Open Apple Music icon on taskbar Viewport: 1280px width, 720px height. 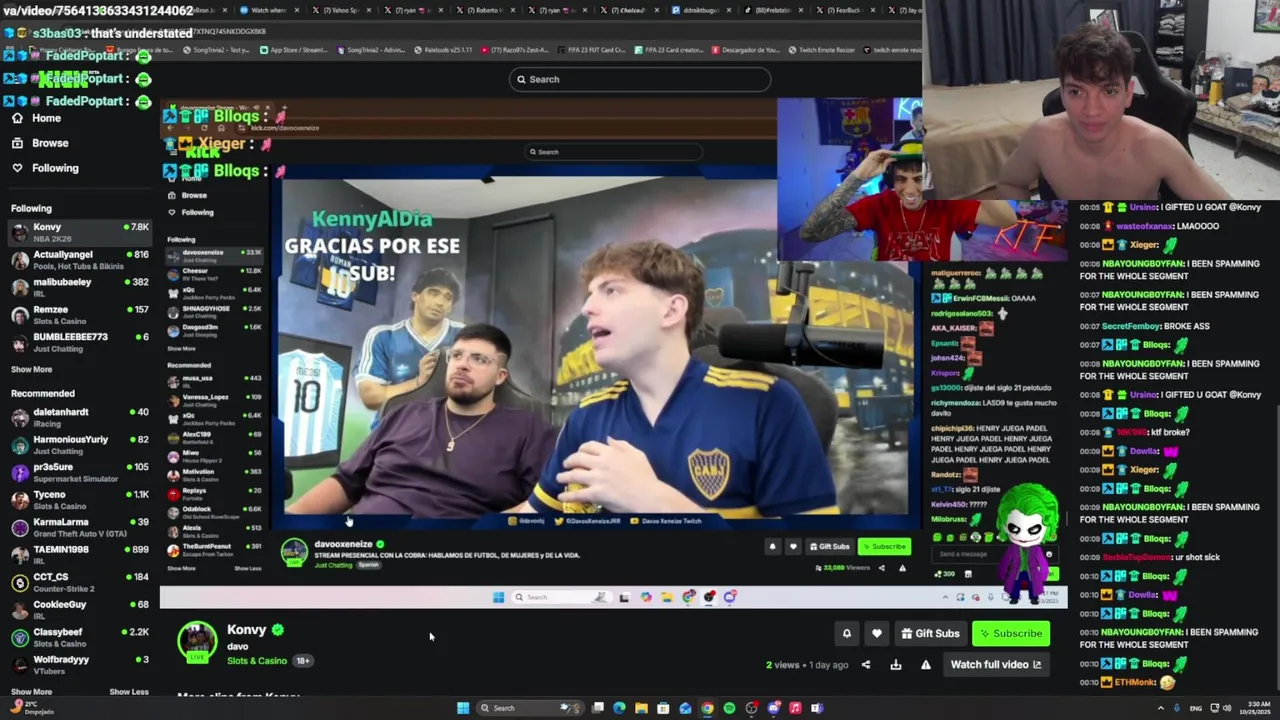coord(795,708)
